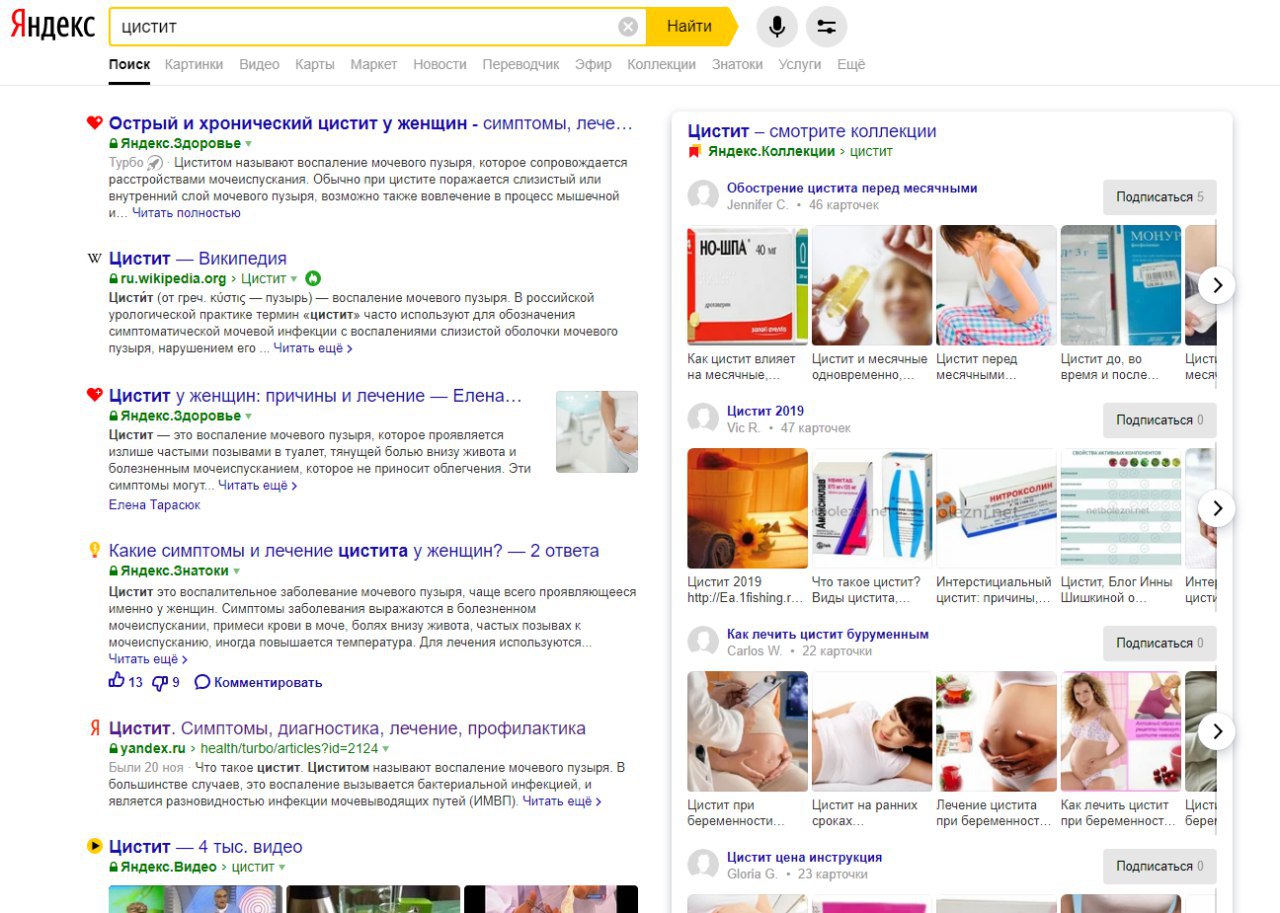The width and height of the screenshot is (1280, 913).
Task: Show next cards in Обострение цистита перед месячными row
Action: pyautogui.click(x=1217, y=285)
